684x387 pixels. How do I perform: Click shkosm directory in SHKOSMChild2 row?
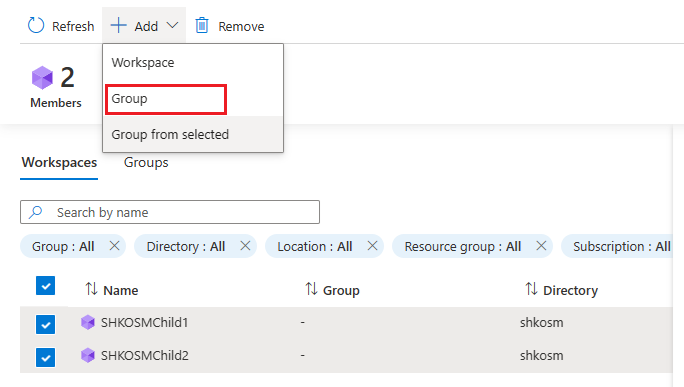tap(541, 355)
